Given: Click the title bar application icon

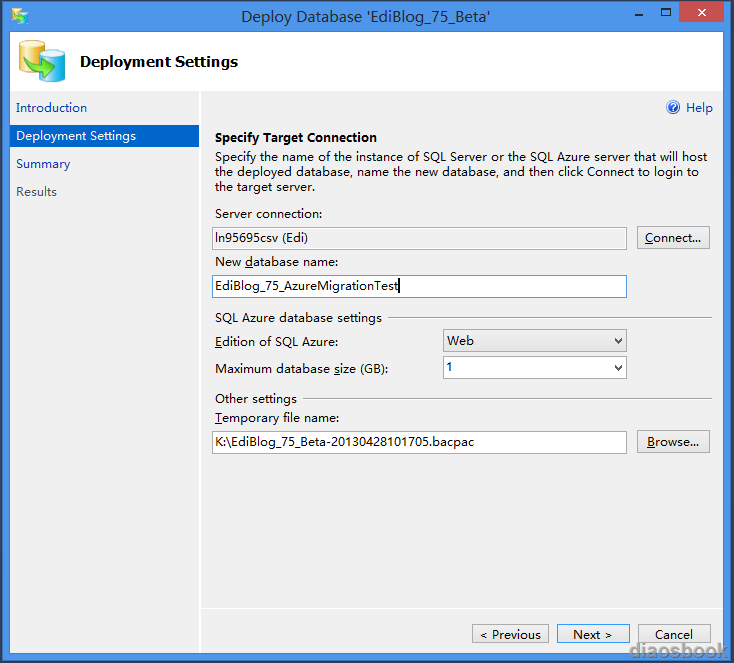Looking at the screenshot, I should [20, 16].
